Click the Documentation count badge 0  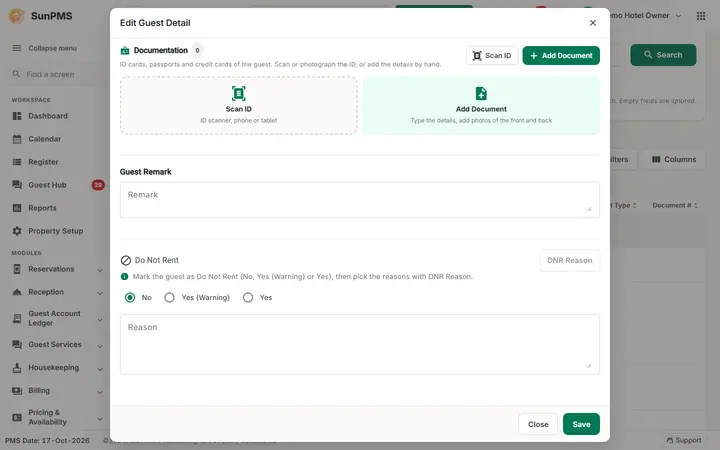coord(197,50)
